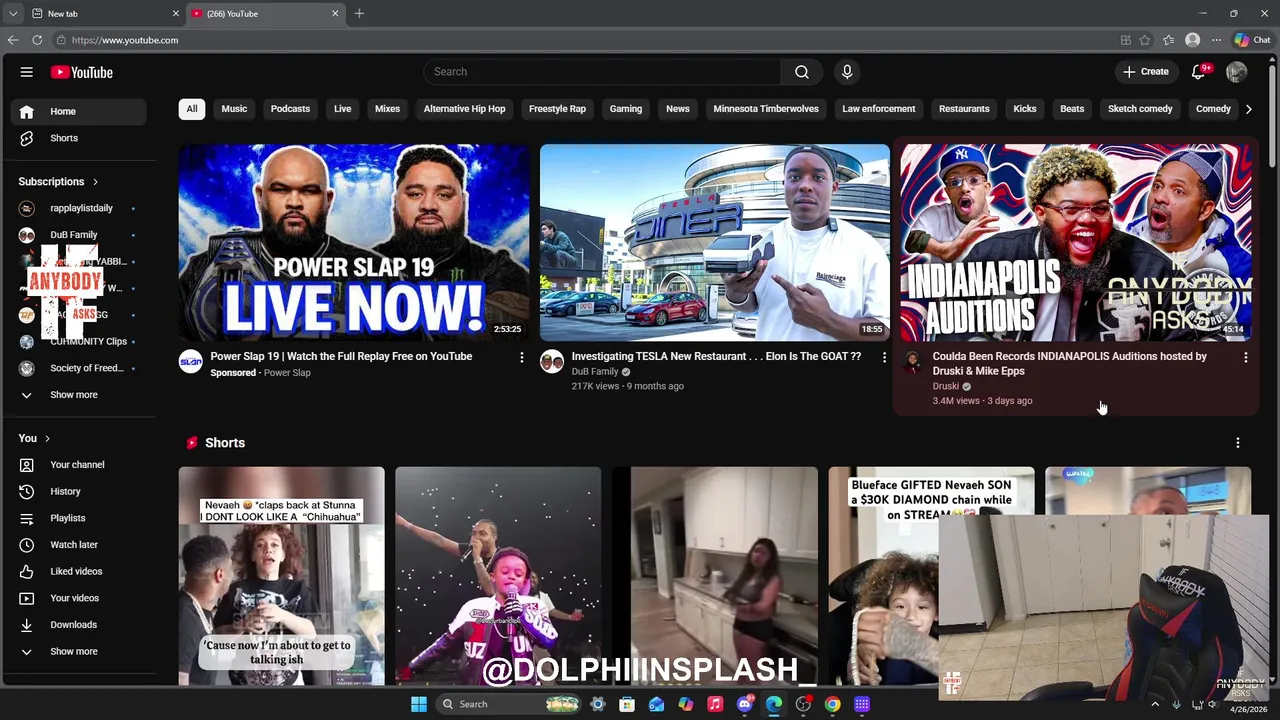This screenshot has width=1280, height=720.
Task: Open the YouTube hamburger guide menu
Action: point(27,72)
